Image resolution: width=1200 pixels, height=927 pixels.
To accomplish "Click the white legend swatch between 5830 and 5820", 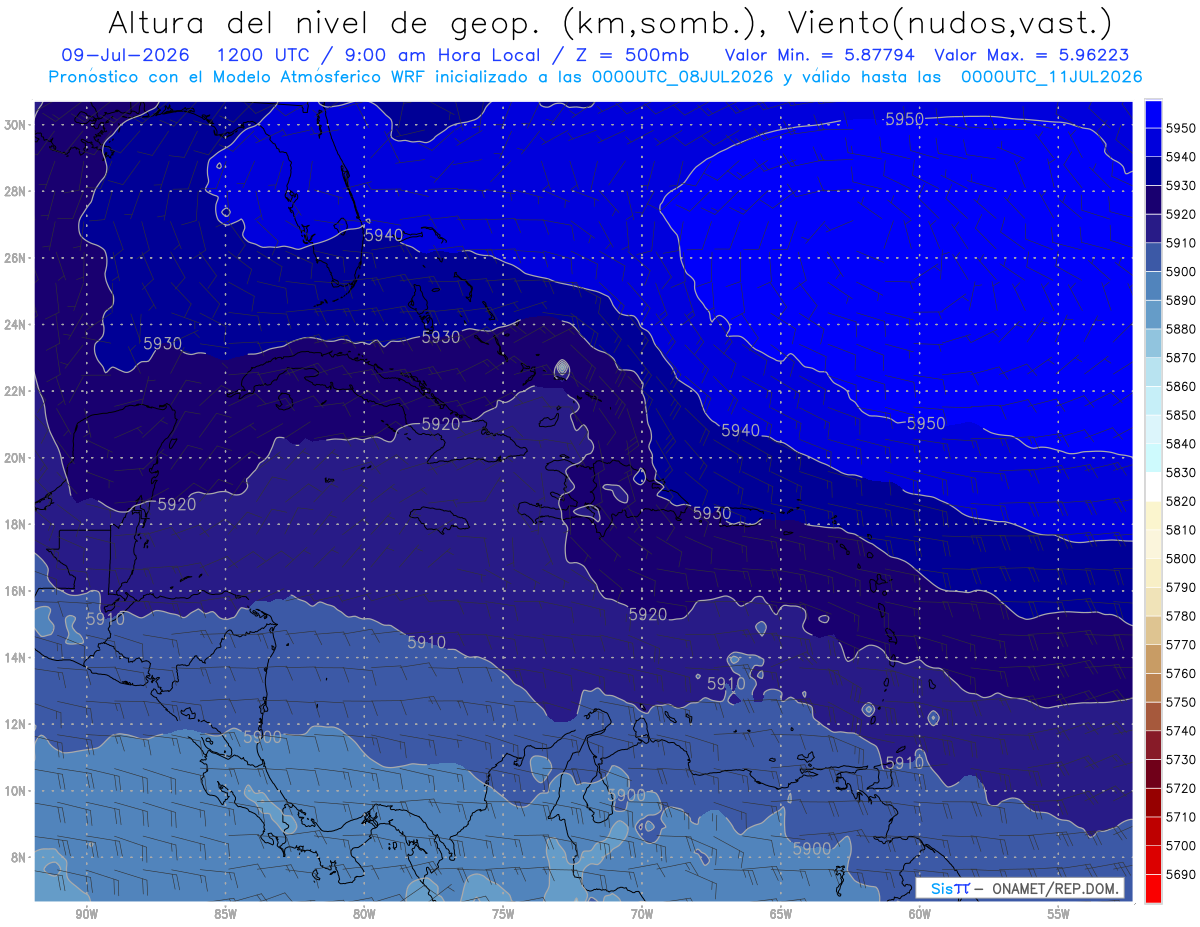I will 1153,487.
